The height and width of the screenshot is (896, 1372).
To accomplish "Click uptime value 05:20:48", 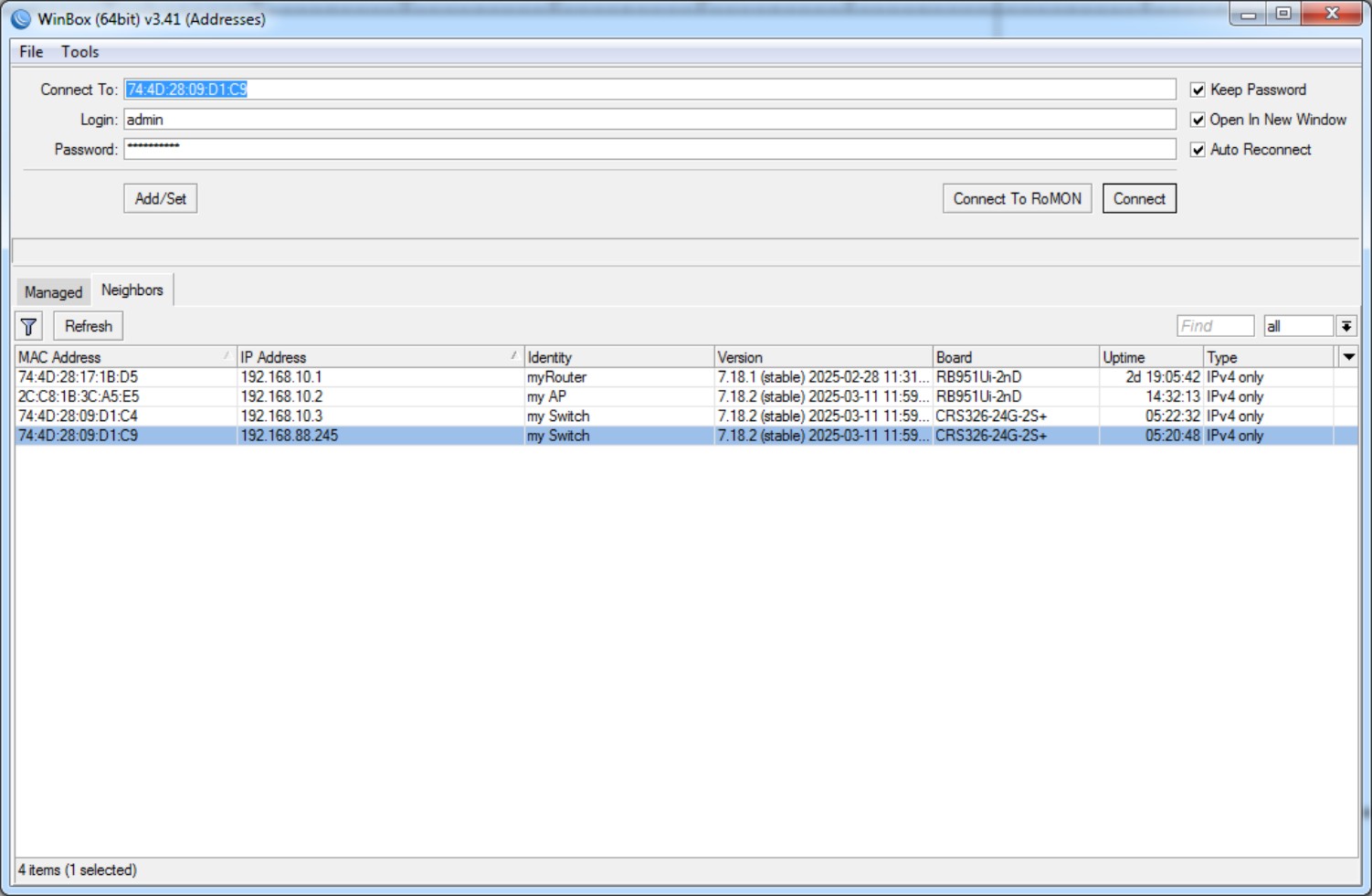I will tap(1173, 436).
